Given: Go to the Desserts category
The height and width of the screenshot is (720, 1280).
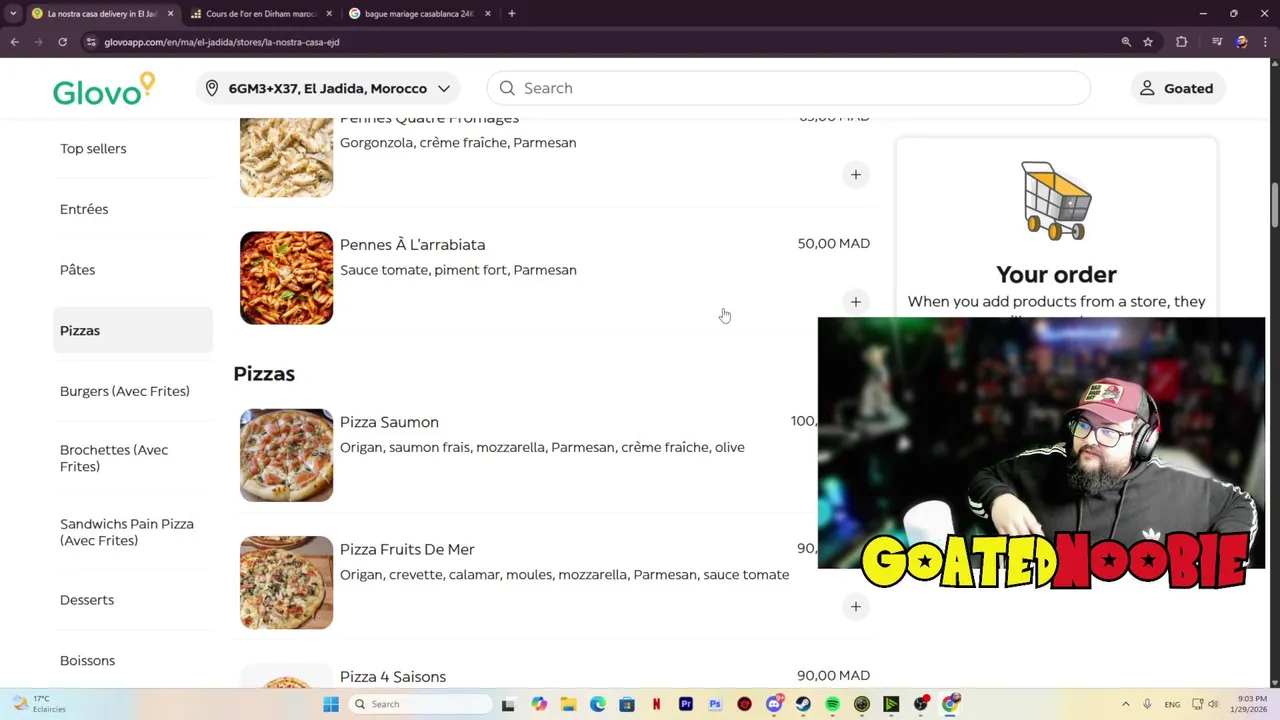Looking at the screenshot, I should 87,600.
